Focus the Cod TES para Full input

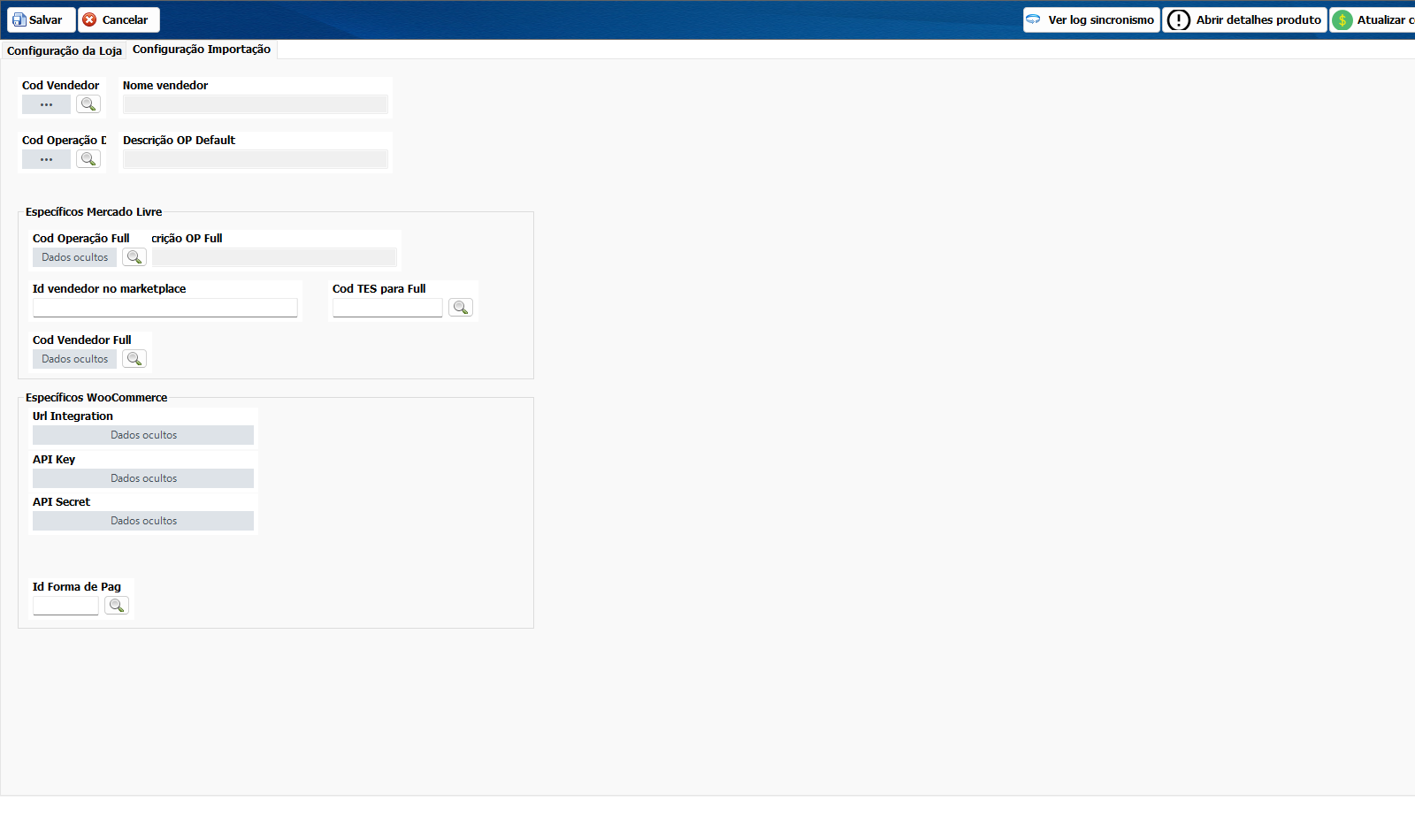coord(387,308)
